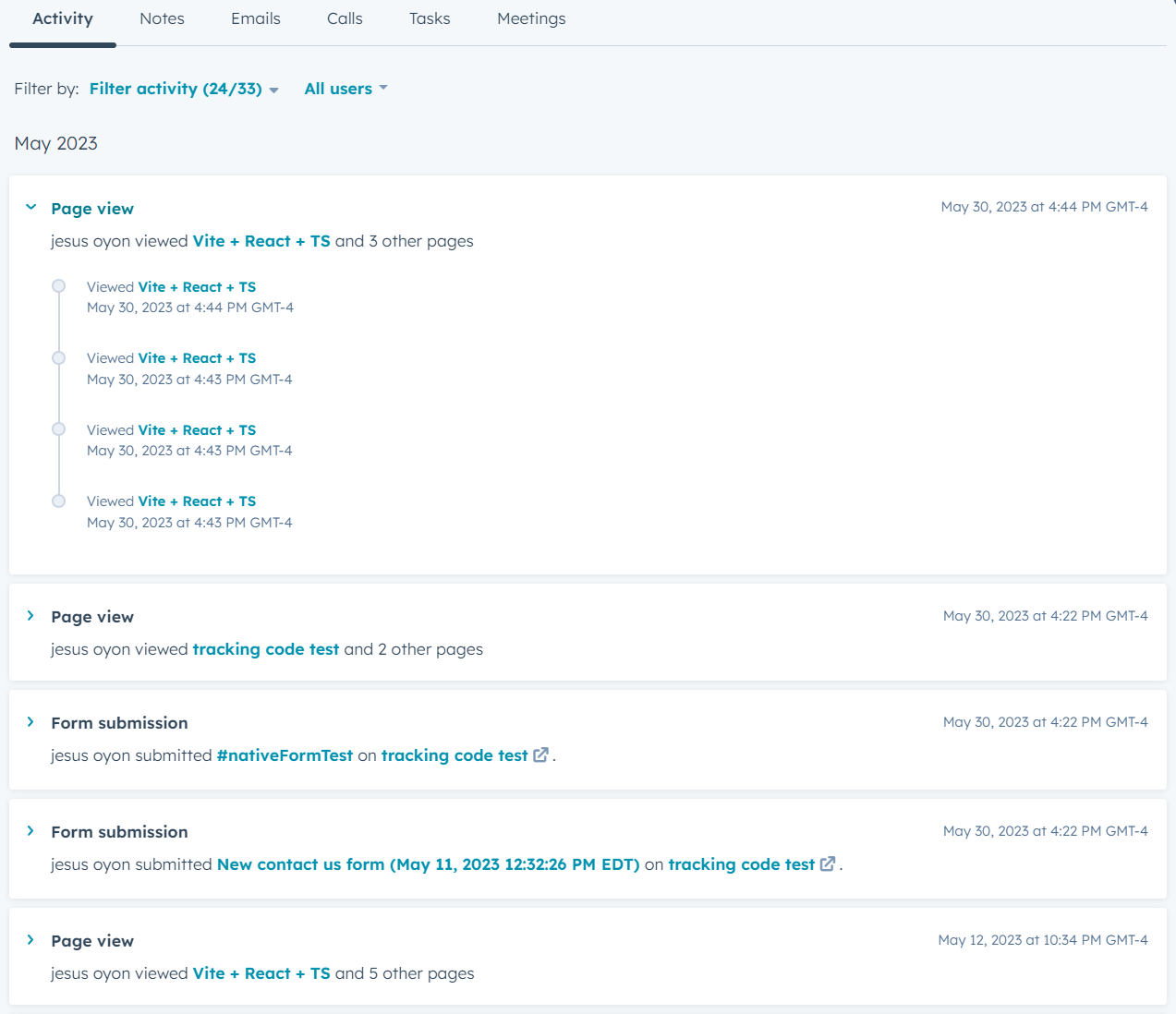Open the New contact us form link

(428, 864)
